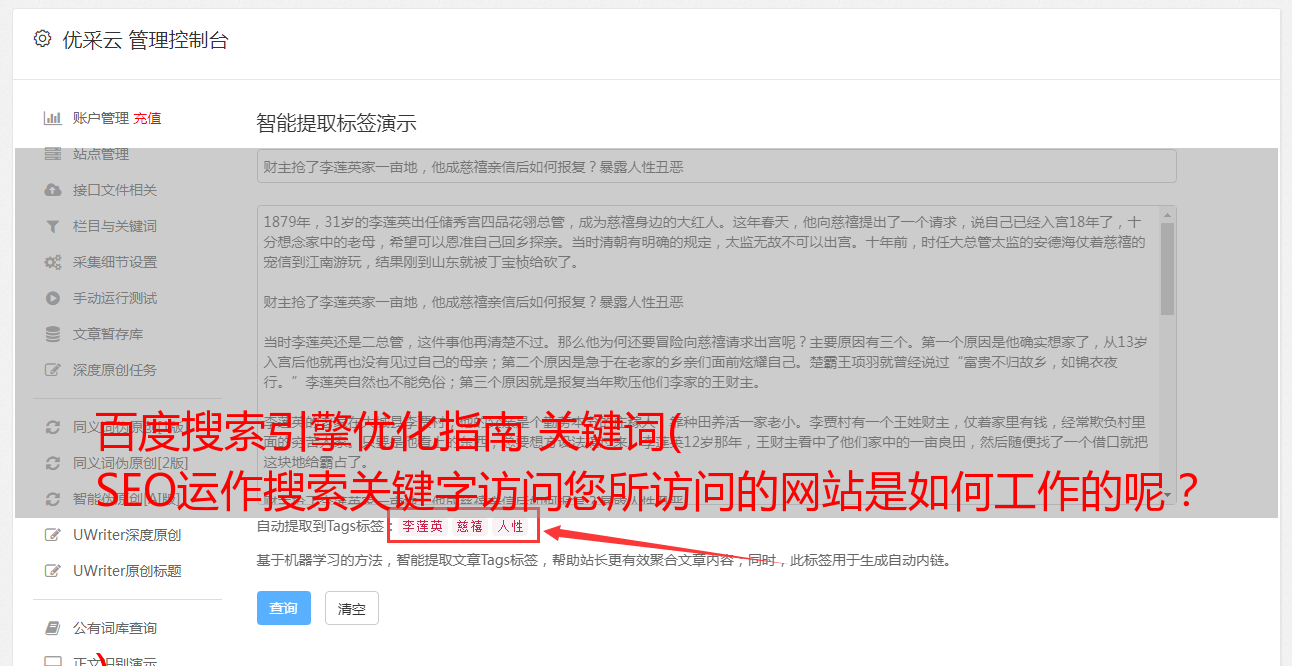Viewport: 1292px width, 666px height.
Task: Click the funnel icon for 栏目与关键词
Action: pos(53,226)
